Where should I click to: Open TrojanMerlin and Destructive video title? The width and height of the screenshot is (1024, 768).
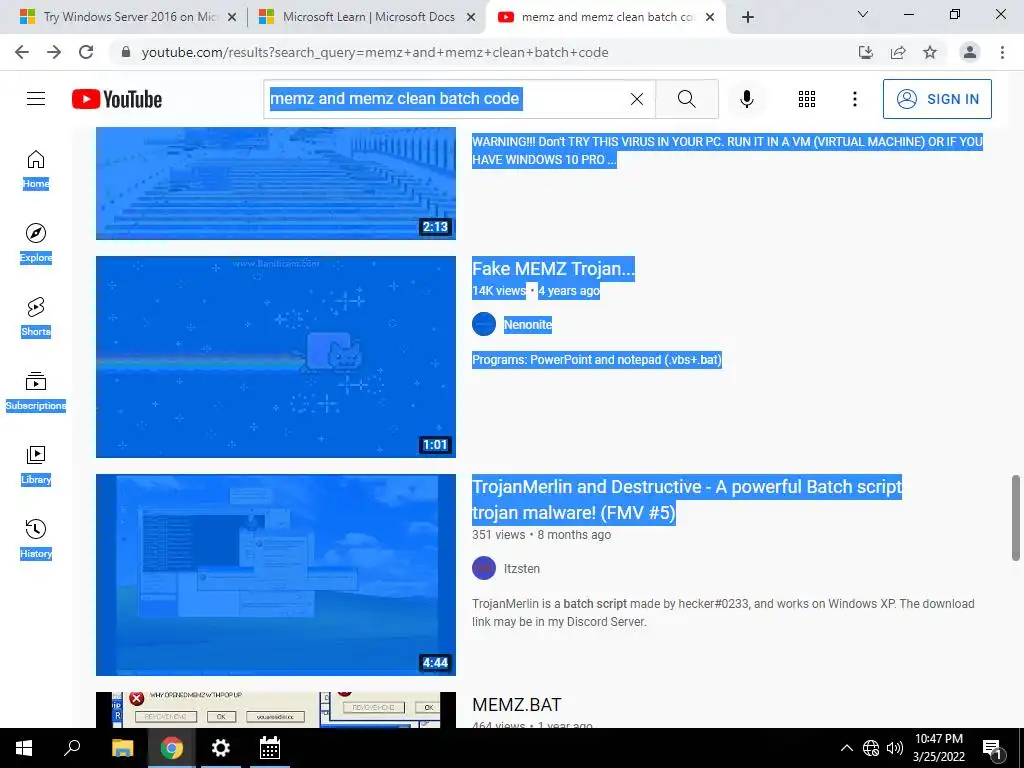click(x=687, y=500)
